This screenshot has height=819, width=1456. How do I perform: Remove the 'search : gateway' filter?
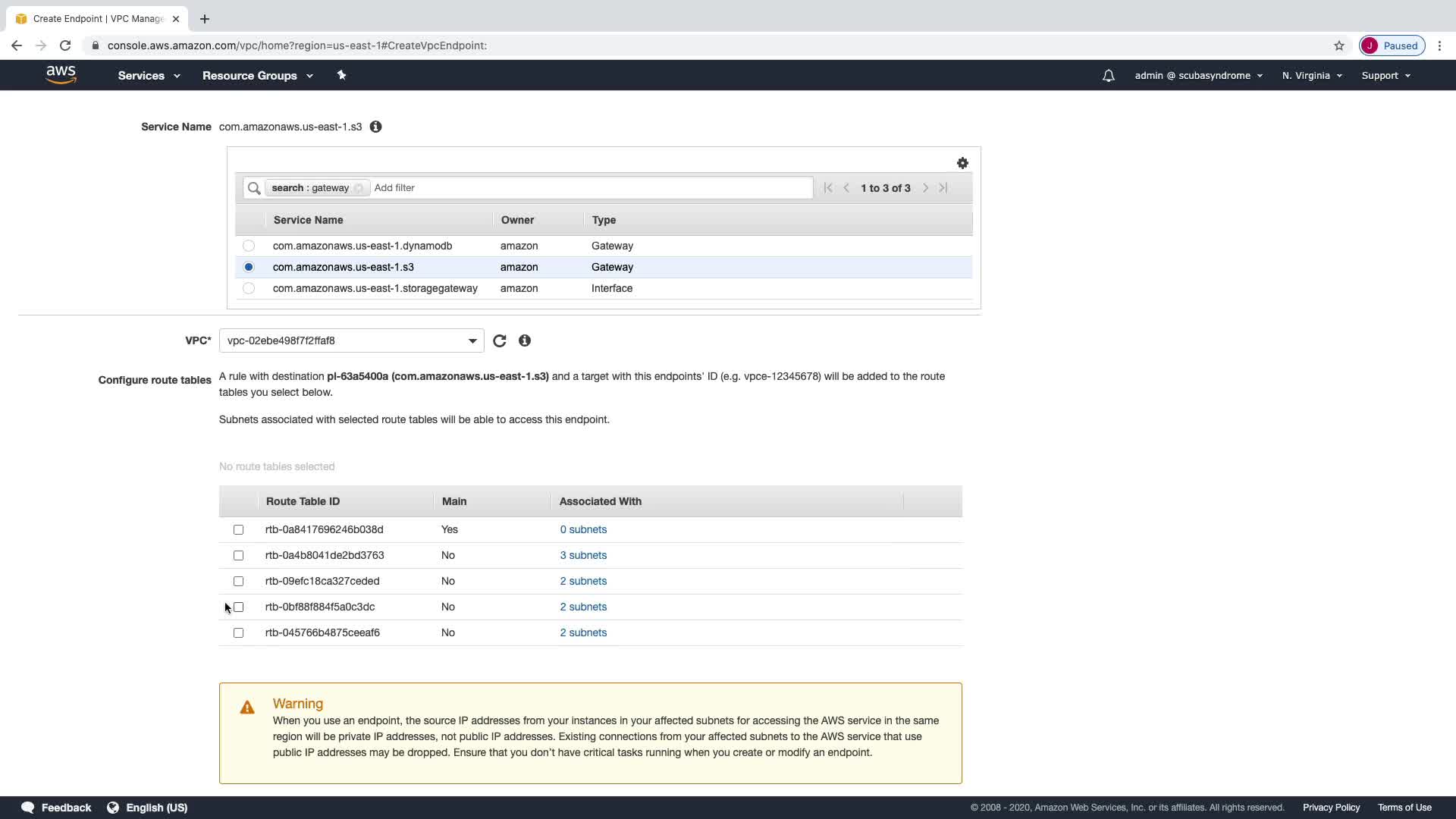[x=359, y=188]
